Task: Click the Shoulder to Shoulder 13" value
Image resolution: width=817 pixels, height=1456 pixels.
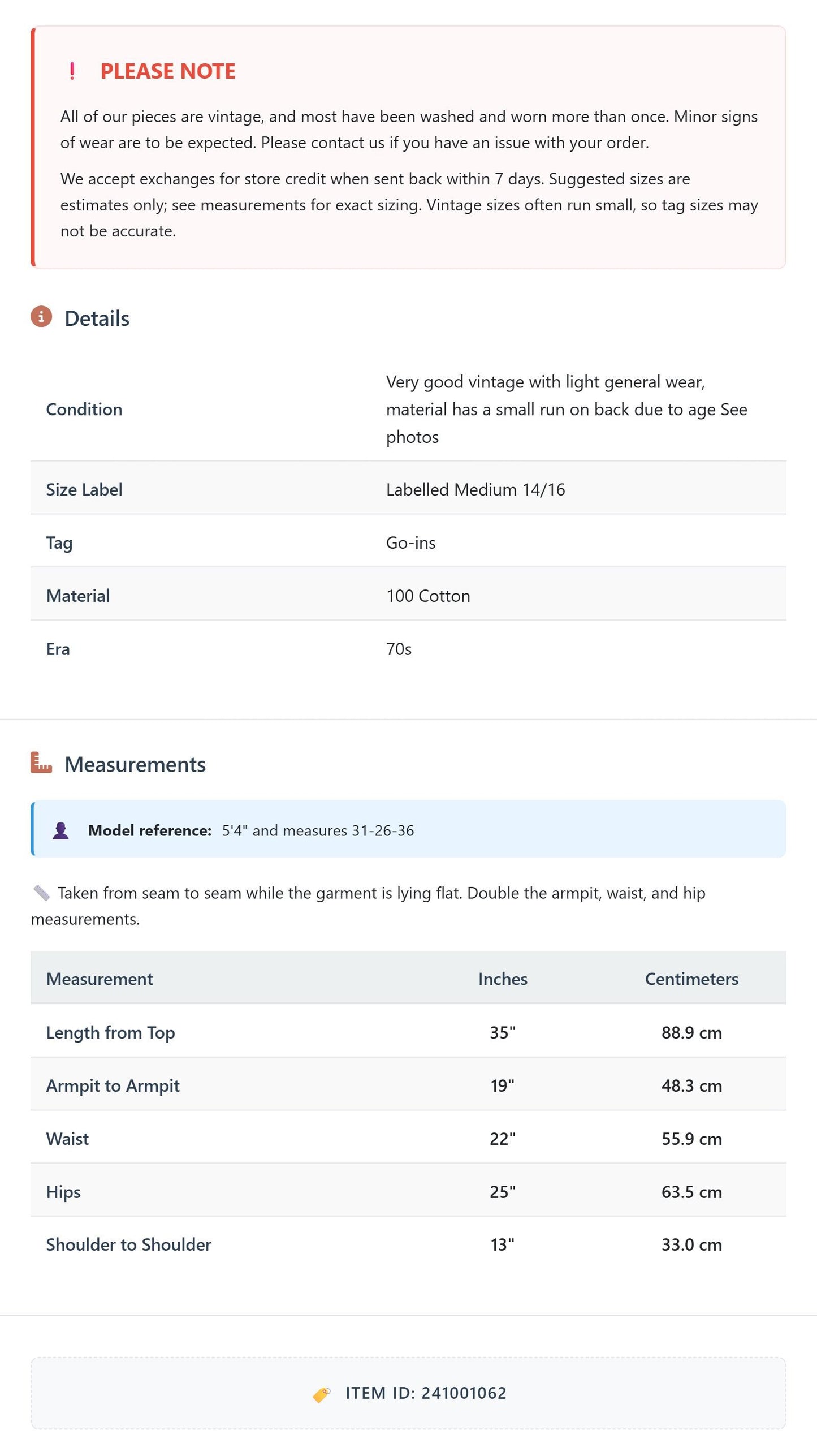Action: coord(502,1245)
